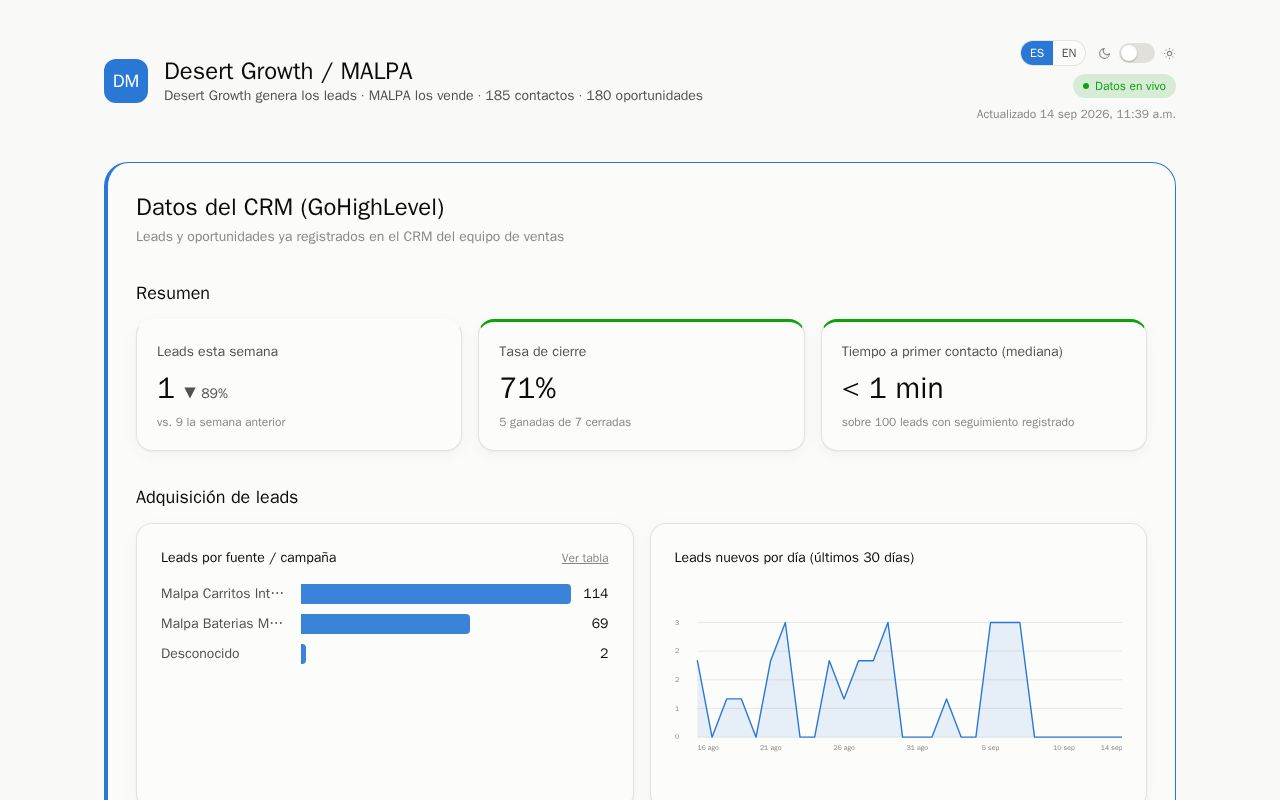Click the Actualizado 14 sep 2026 timestamp
Screen dimensions: 1280x800
1076,114
